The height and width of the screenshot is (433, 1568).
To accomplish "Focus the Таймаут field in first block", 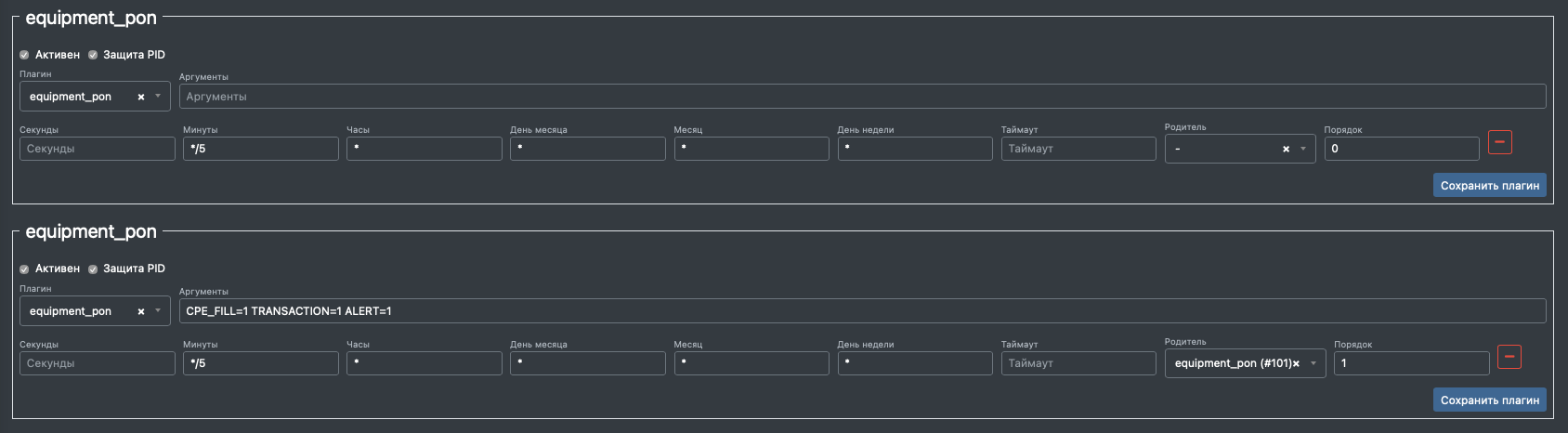I will (x=1078, y=149).
